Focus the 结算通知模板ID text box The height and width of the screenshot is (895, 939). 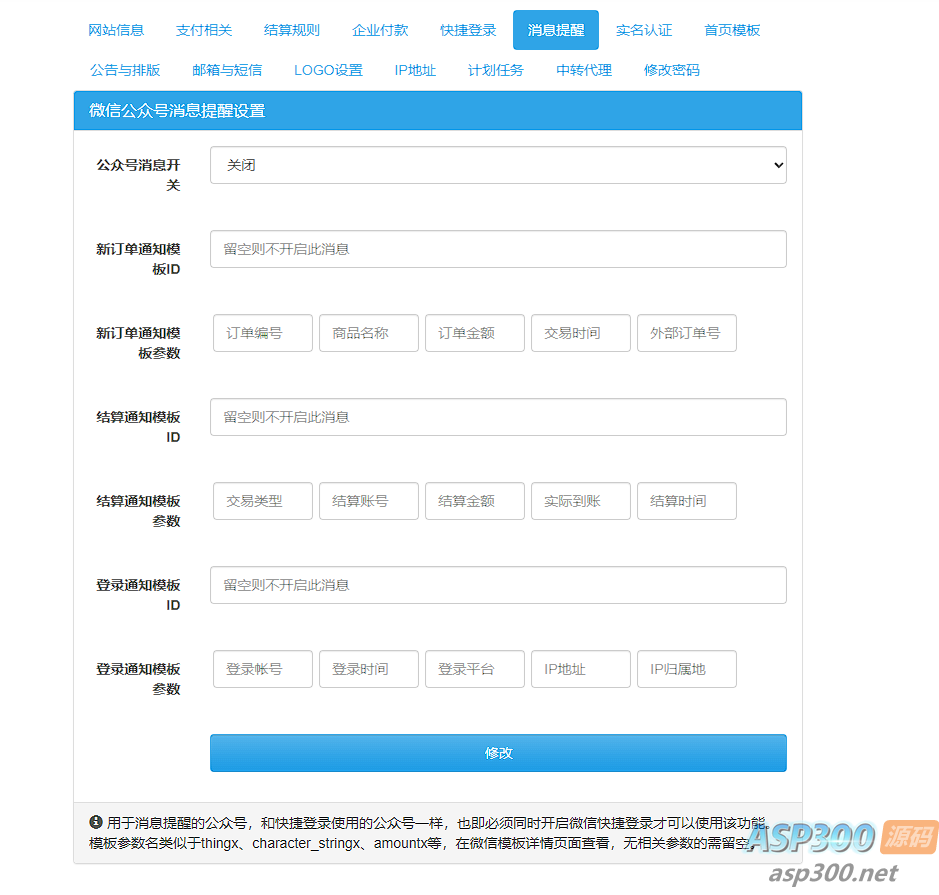click(497, 417)
